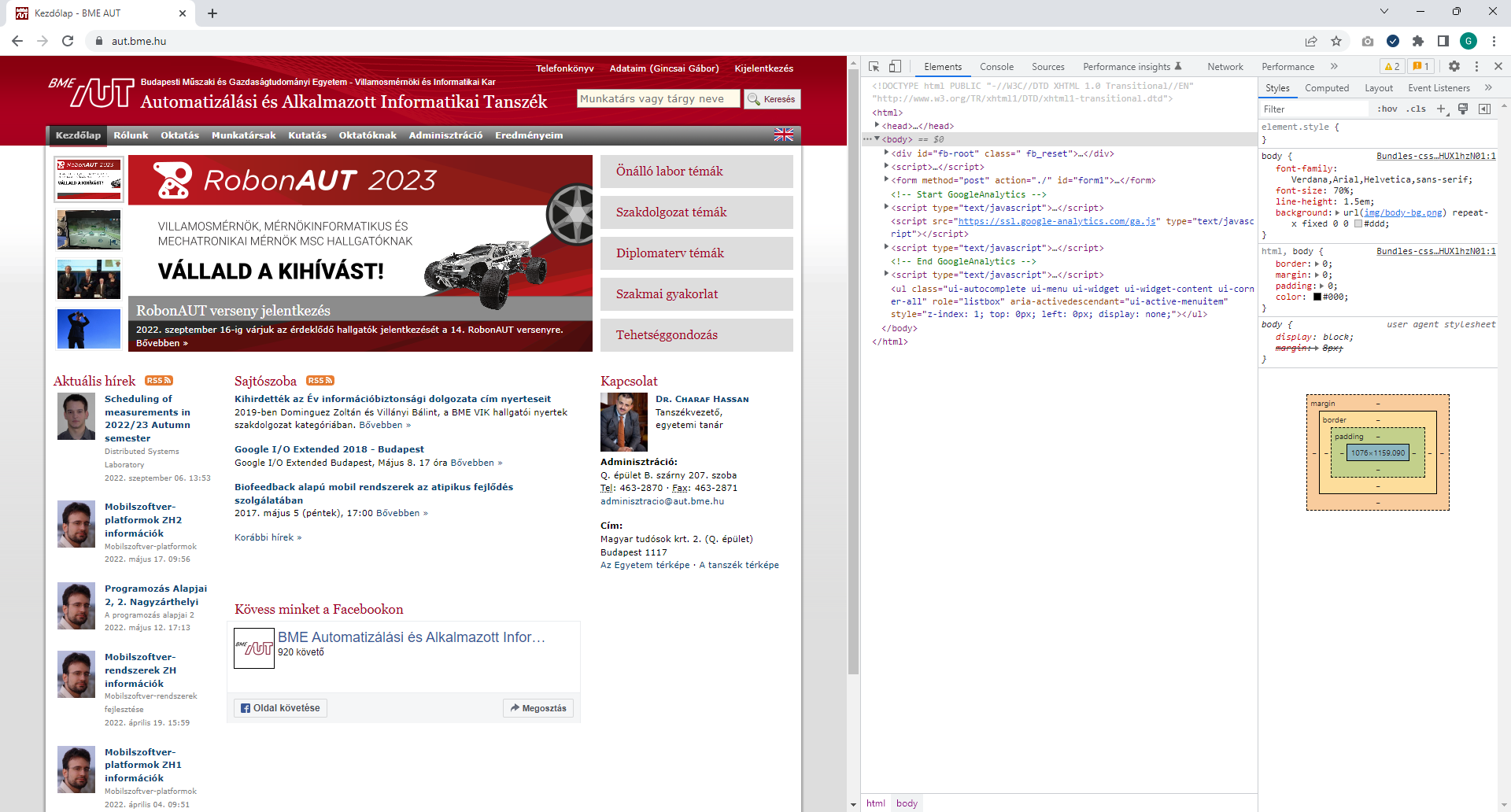Click the Oldal követése Facebook button

click(x=280, y=708)
